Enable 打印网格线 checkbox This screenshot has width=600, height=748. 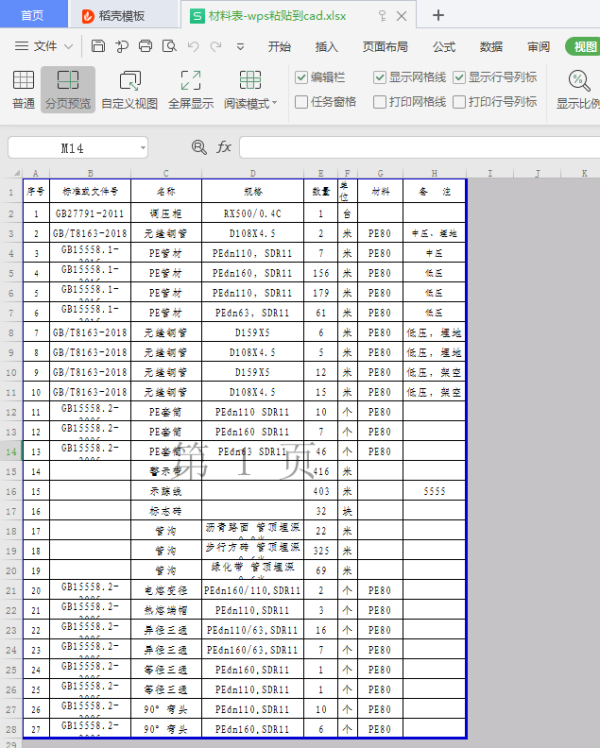(x=380, y=102)
